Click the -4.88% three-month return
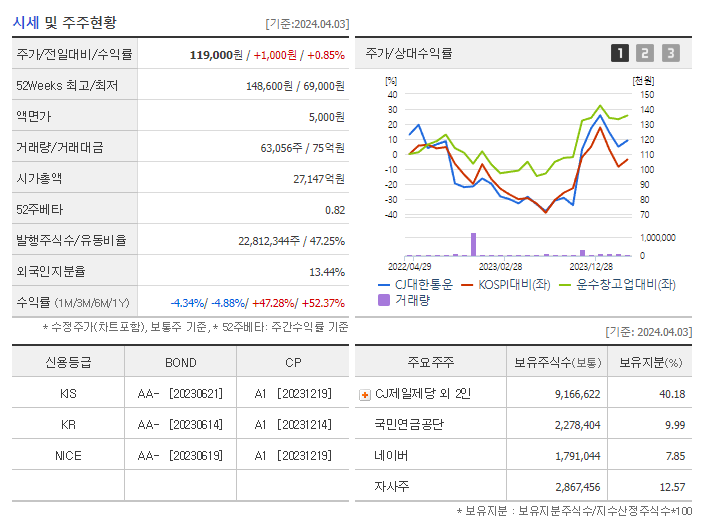 click(228, 303)
